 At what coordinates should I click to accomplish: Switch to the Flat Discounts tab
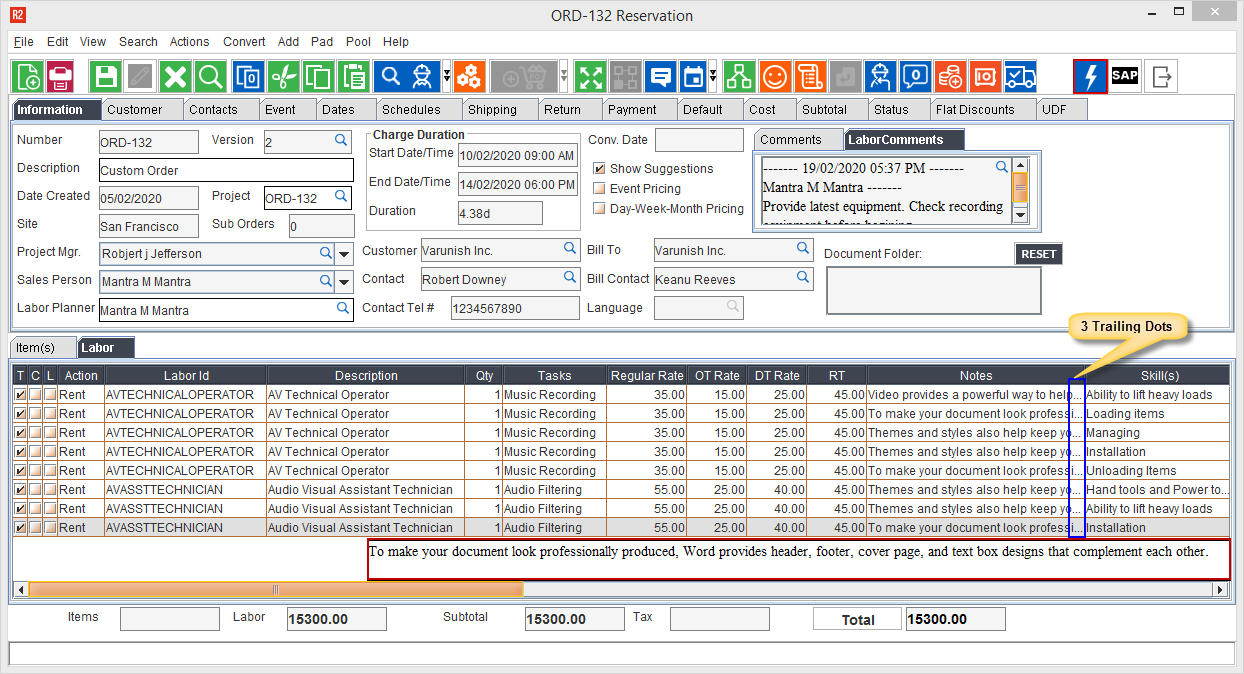975,110
